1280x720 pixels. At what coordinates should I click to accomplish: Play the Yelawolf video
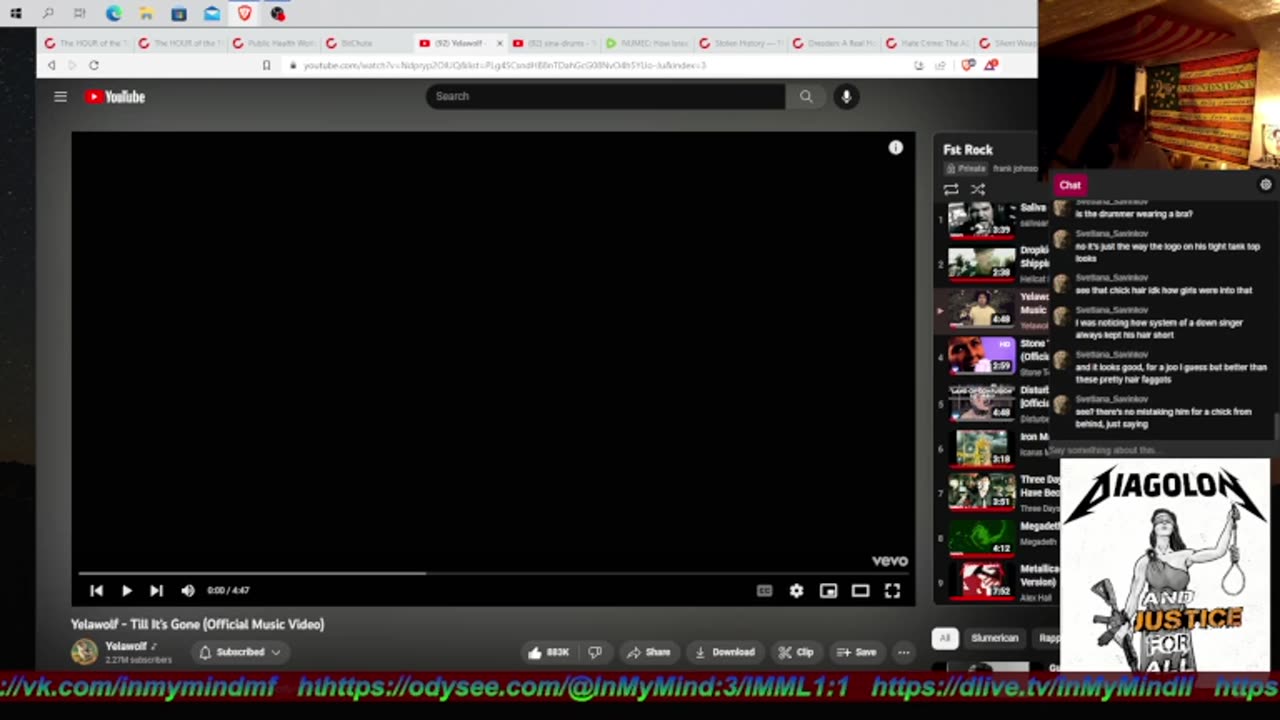pyautogui.click(x=127, y=591)
